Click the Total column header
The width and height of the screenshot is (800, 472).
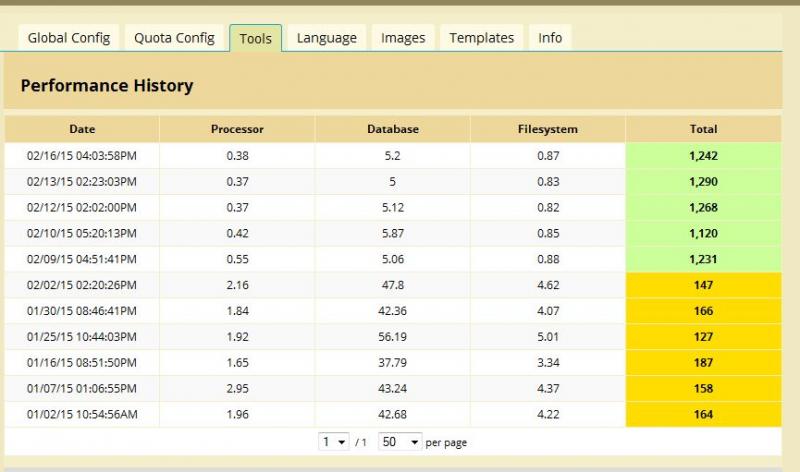704,129
